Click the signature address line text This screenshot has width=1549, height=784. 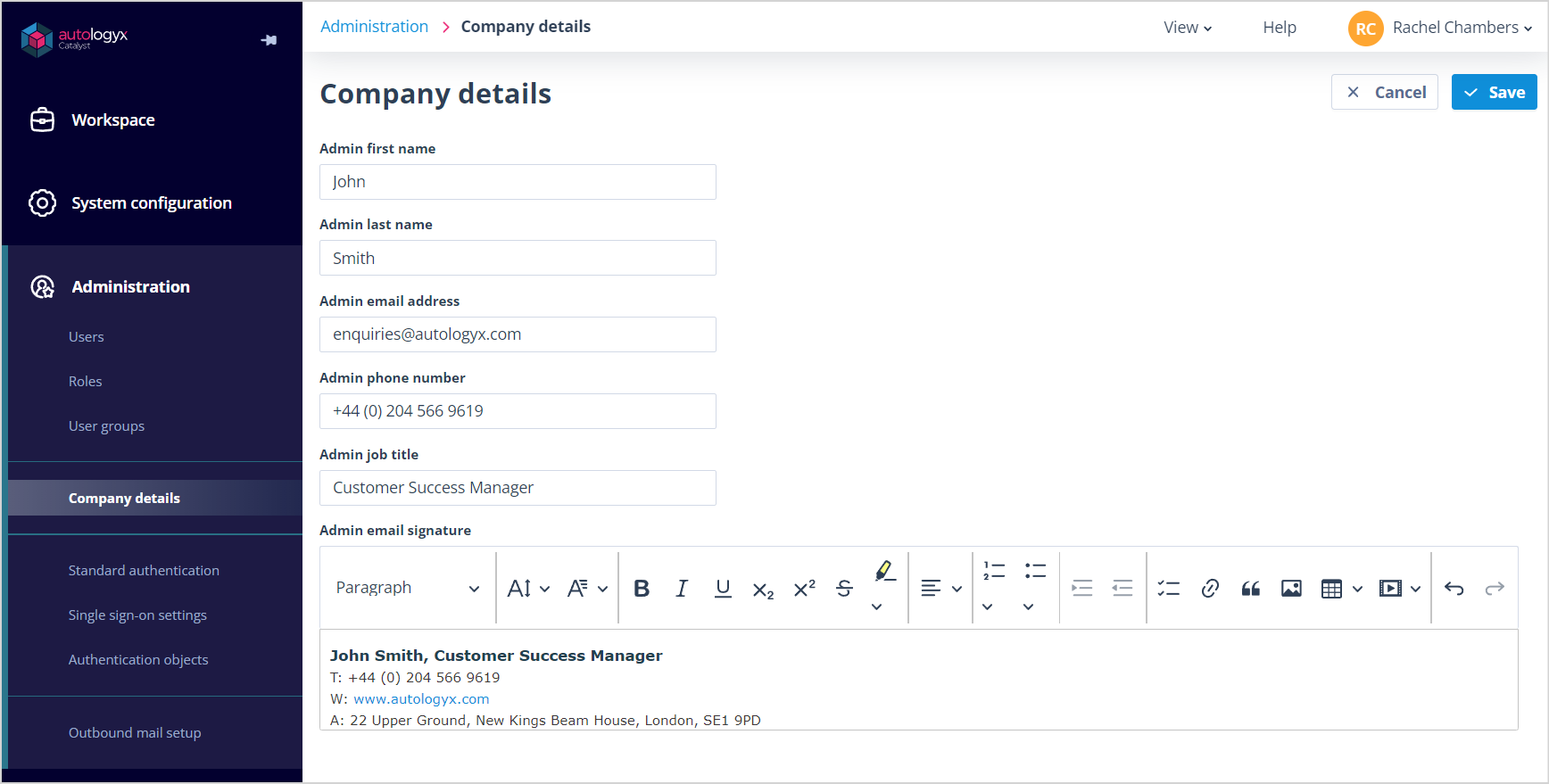[x=545, y=721]
